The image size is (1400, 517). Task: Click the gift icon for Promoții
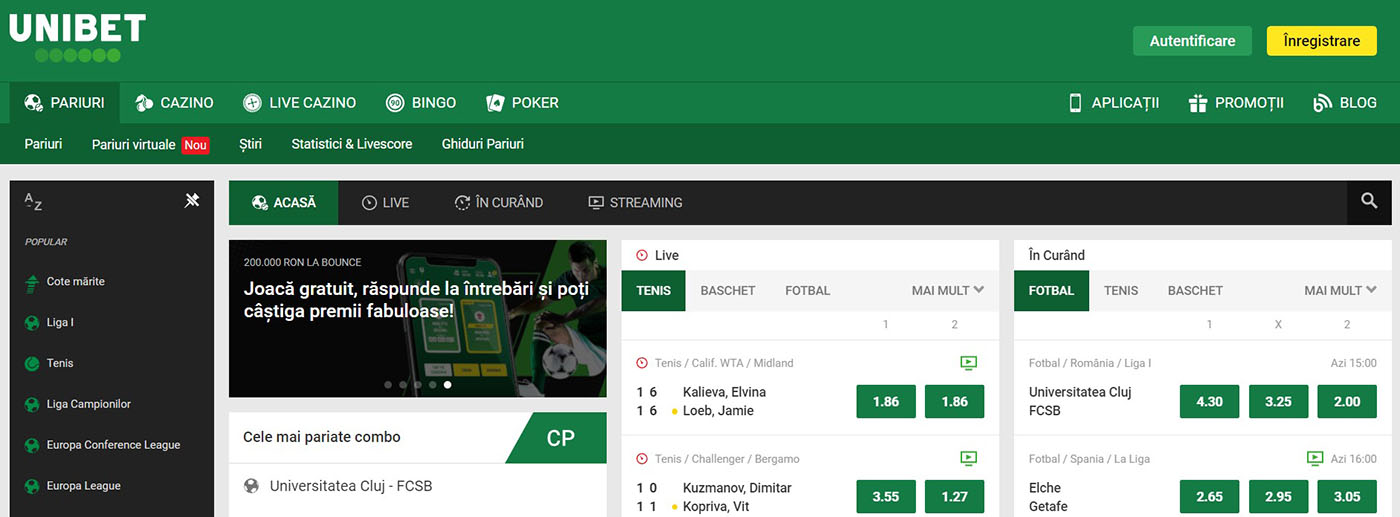click(1198, 102)
